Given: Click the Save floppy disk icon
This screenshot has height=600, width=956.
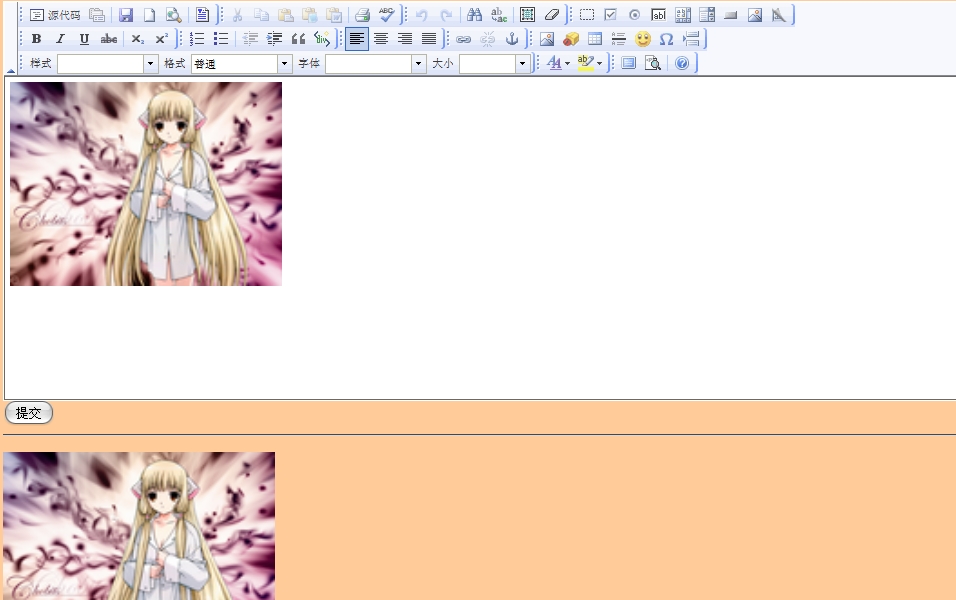Looking at the screenshot, I should 126,15.
